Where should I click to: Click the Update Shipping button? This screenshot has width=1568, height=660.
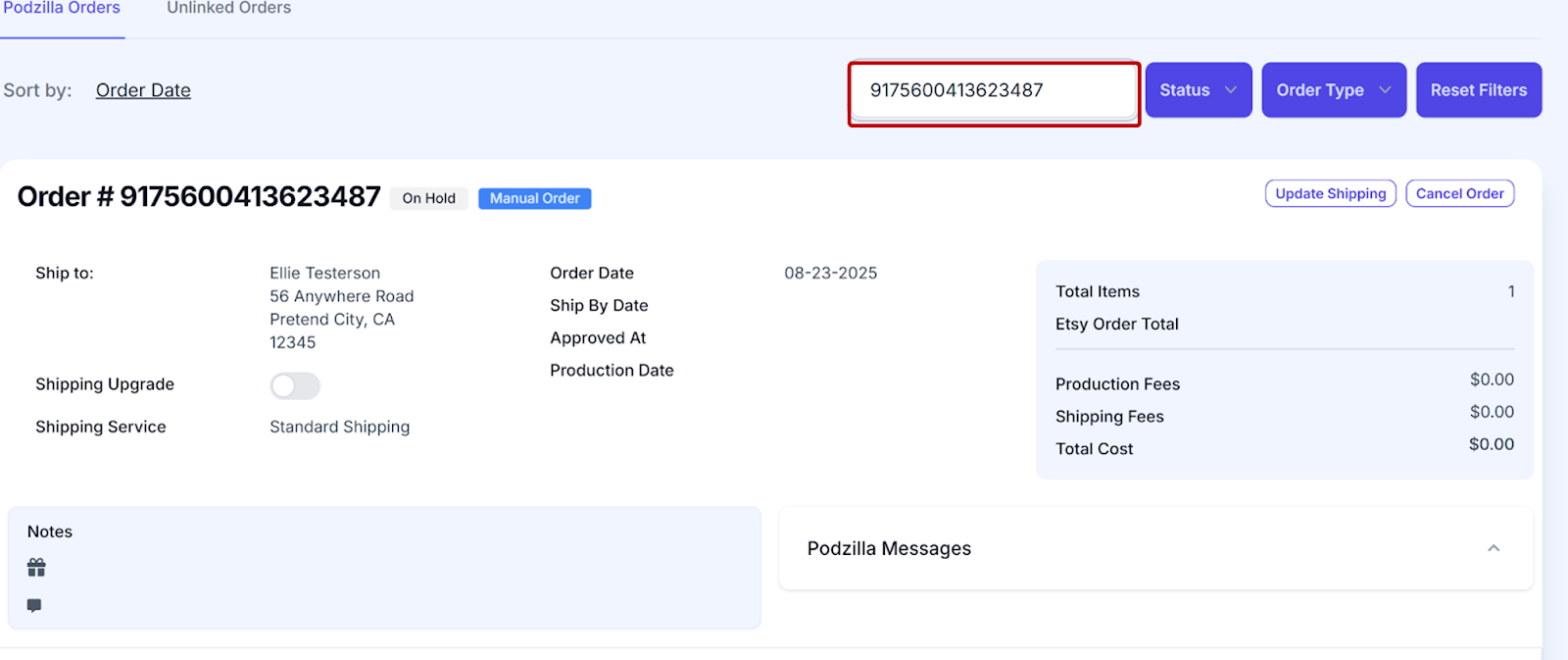coord(1330,193)
